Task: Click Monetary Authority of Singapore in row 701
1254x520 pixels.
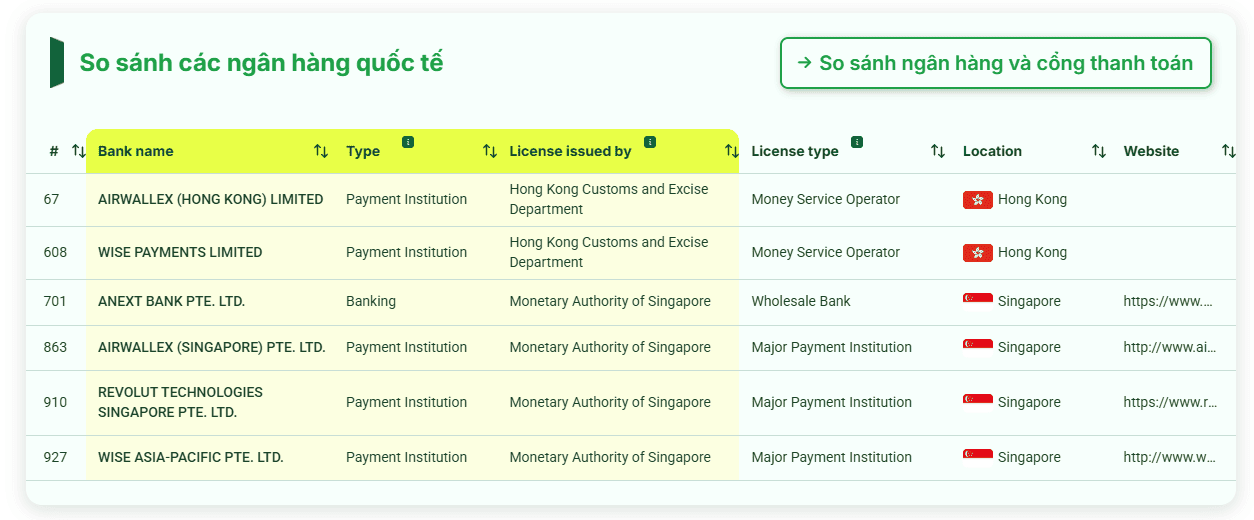Action: [x=610, y=301]
